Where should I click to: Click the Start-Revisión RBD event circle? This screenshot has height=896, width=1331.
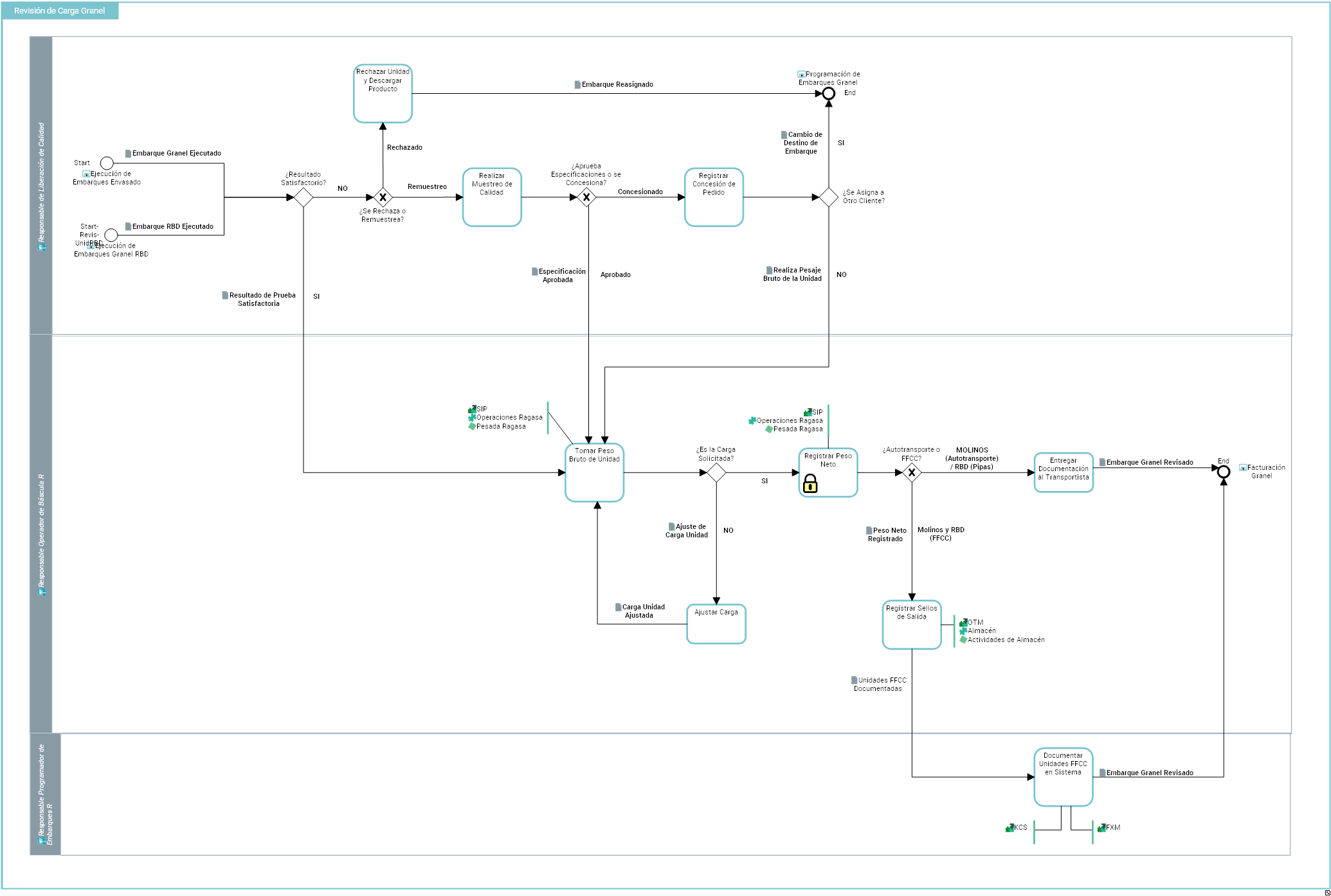click(111, 235)
